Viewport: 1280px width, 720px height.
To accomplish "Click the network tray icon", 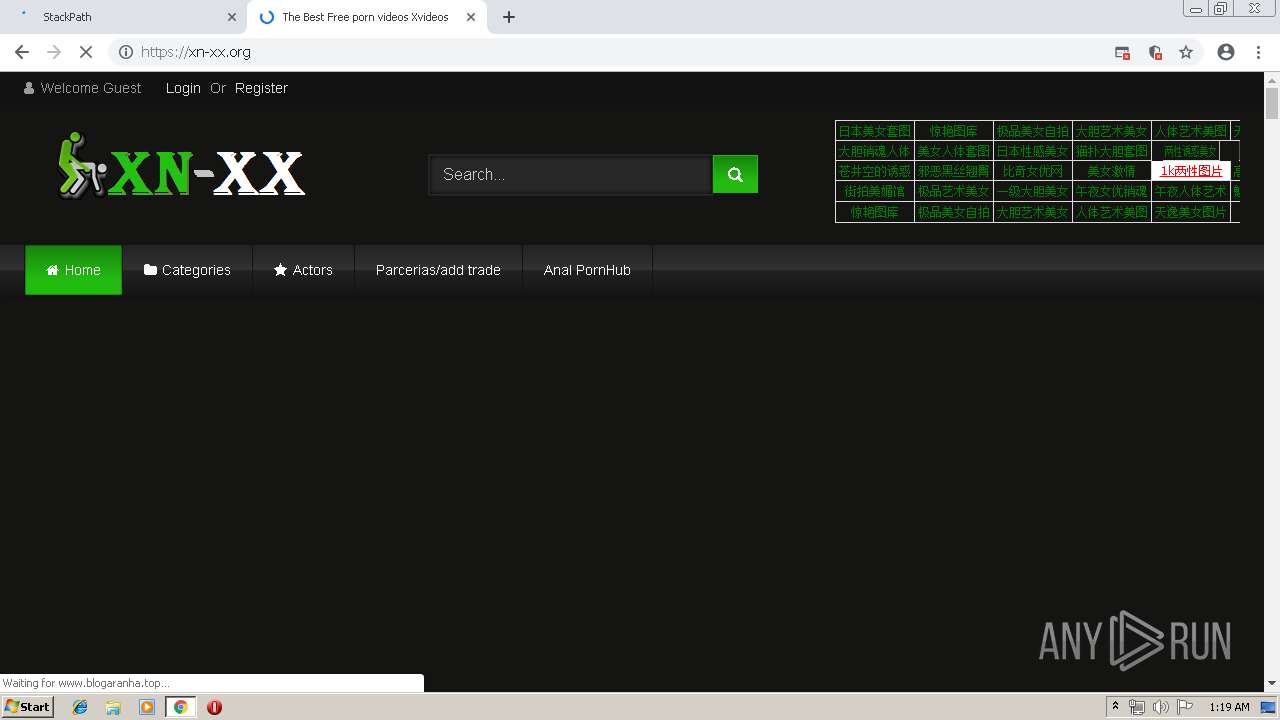I will click(1137, 707).
